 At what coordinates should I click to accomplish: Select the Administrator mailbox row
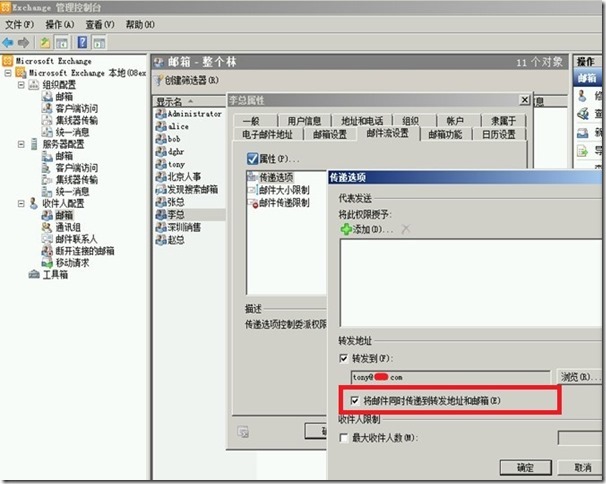coord(189,114)
